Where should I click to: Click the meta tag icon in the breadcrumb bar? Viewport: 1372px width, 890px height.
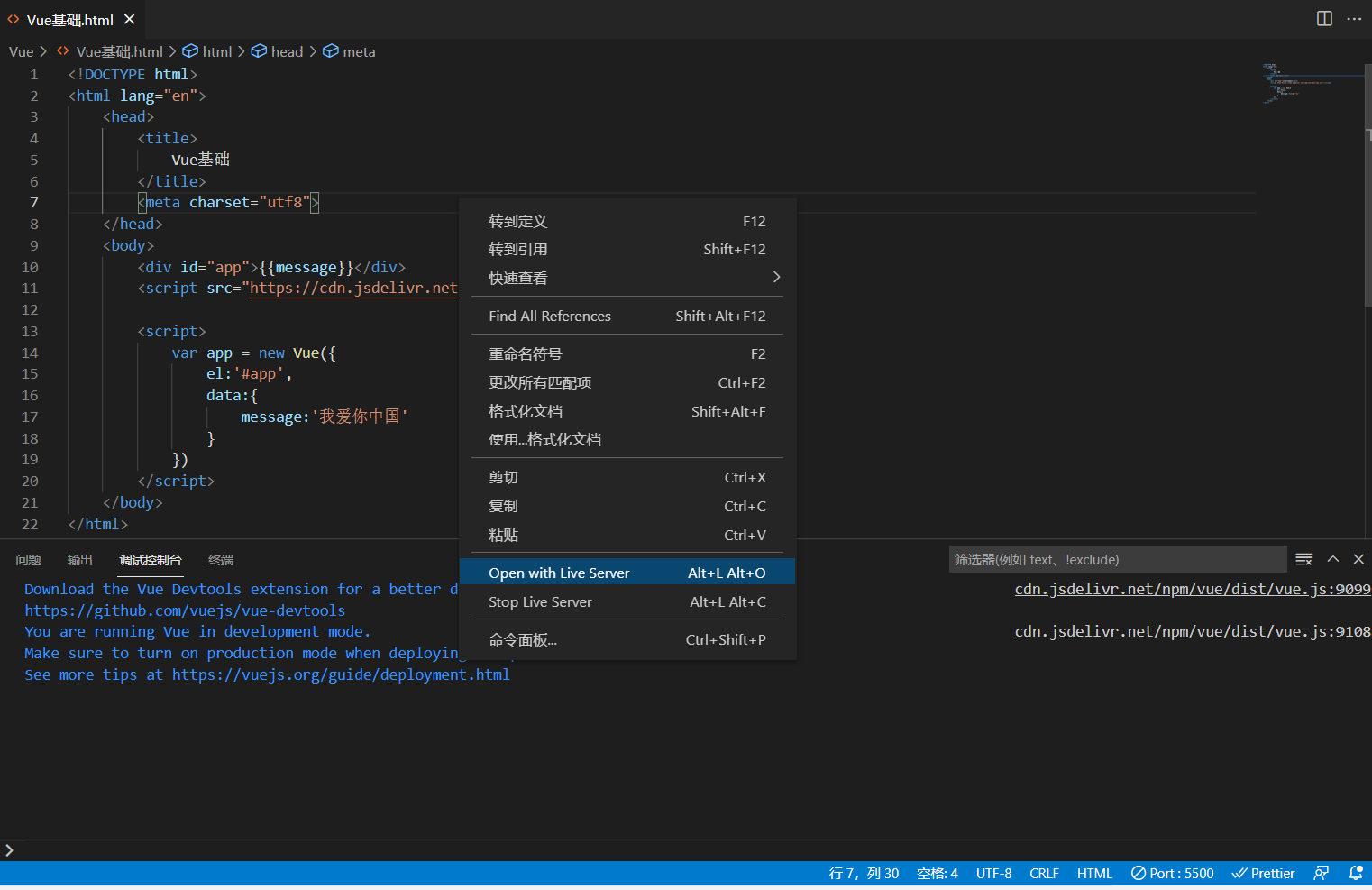click(x=331, y=51)
